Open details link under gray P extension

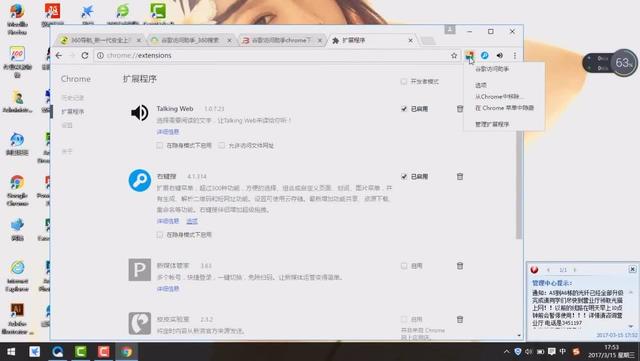coord(168,289)
